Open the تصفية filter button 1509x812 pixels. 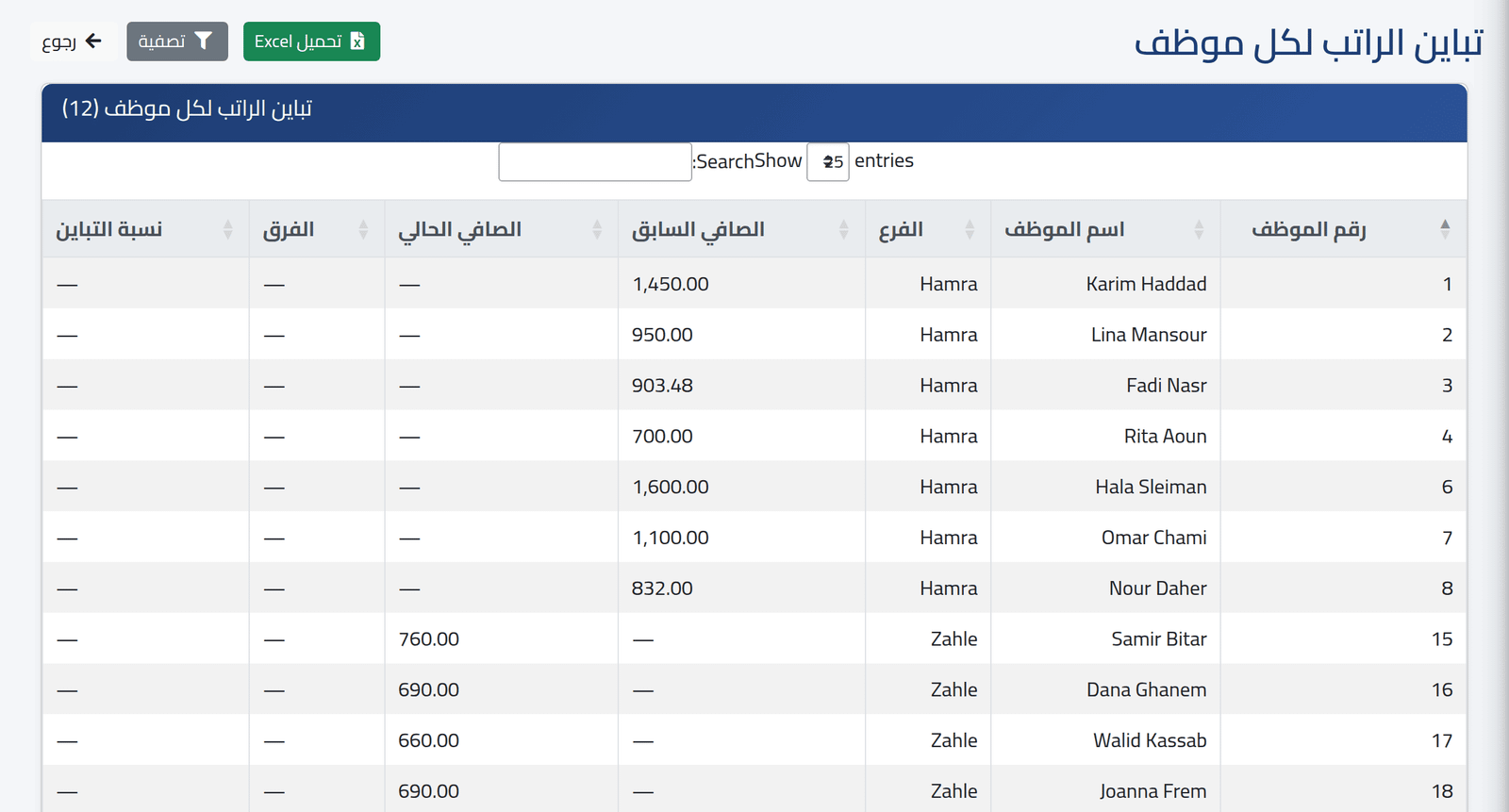click(x=177, y=41)
